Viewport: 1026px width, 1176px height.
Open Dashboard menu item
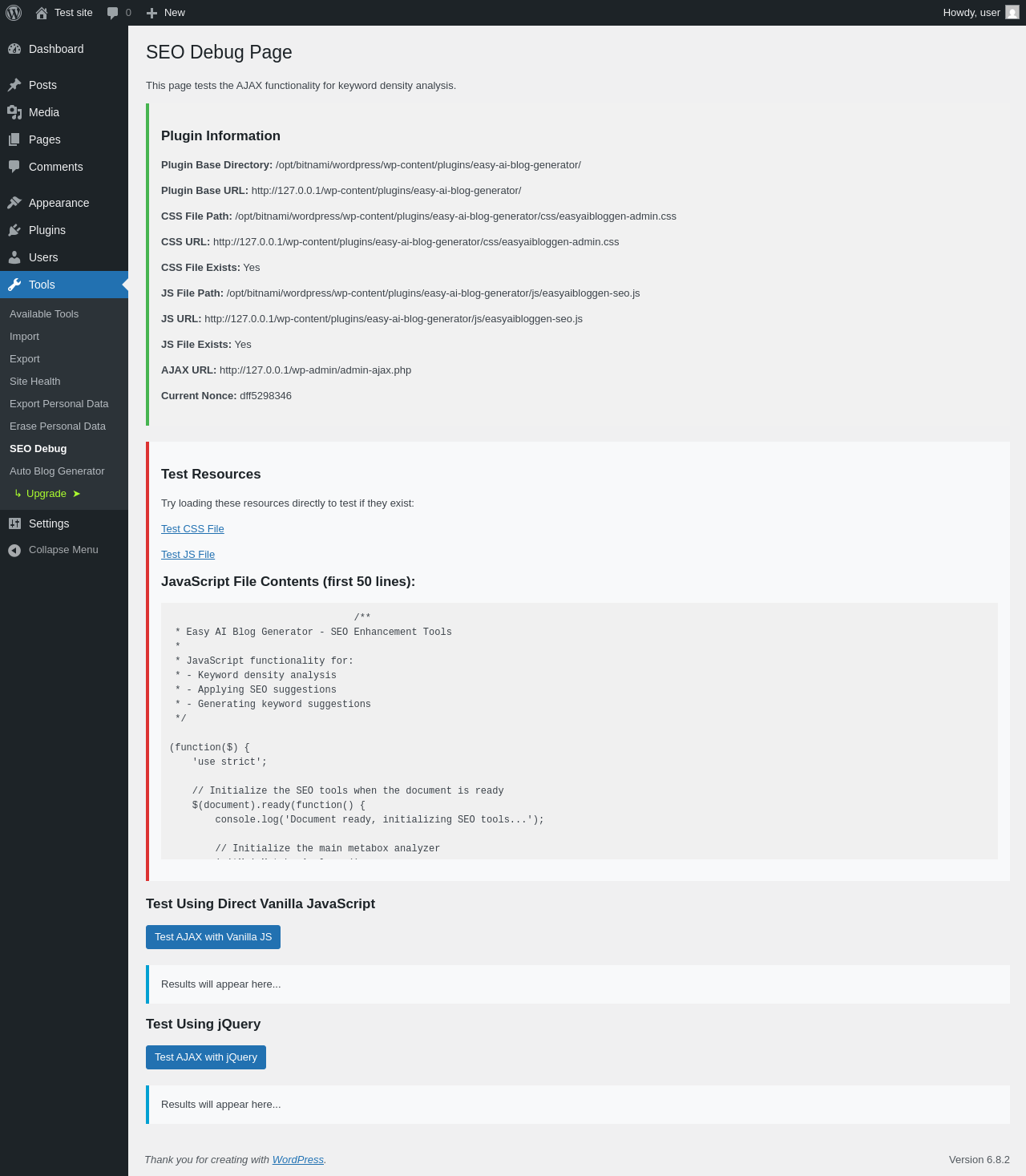(x=64, y=49)
